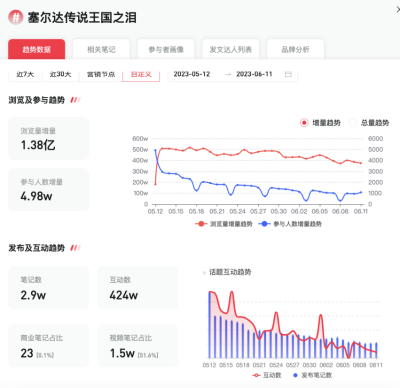This screenshot has height=388, width=400.
Task: Click the 近30天 quick range button
Action: 60,75
